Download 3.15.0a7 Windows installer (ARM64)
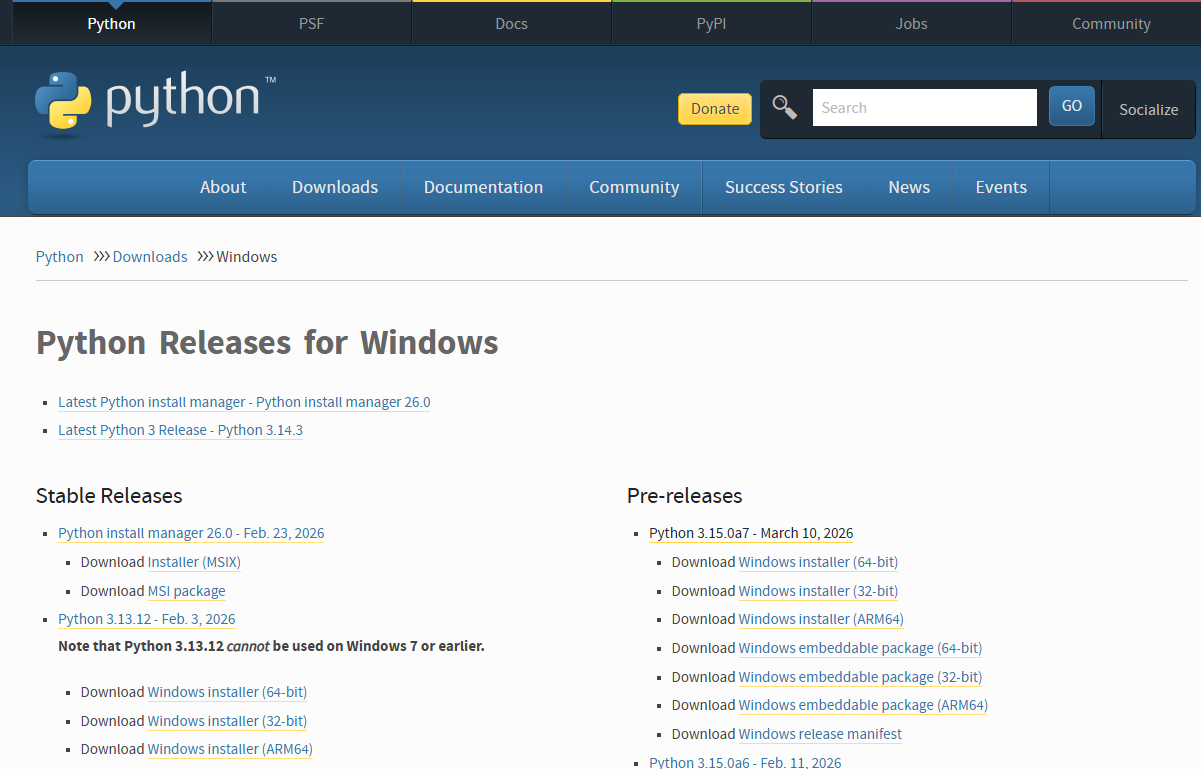 [821, 619]
